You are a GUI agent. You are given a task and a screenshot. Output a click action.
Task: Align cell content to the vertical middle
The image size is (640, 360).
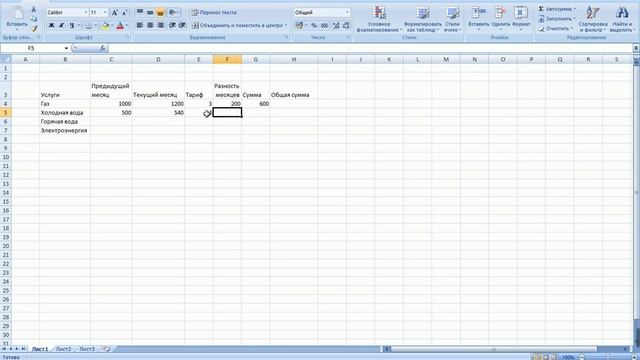tap(150, 13)
